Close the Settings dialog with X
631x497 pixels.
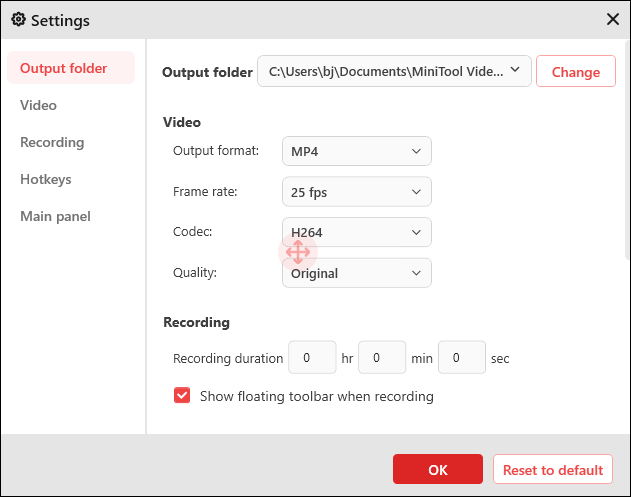(612, 19)
